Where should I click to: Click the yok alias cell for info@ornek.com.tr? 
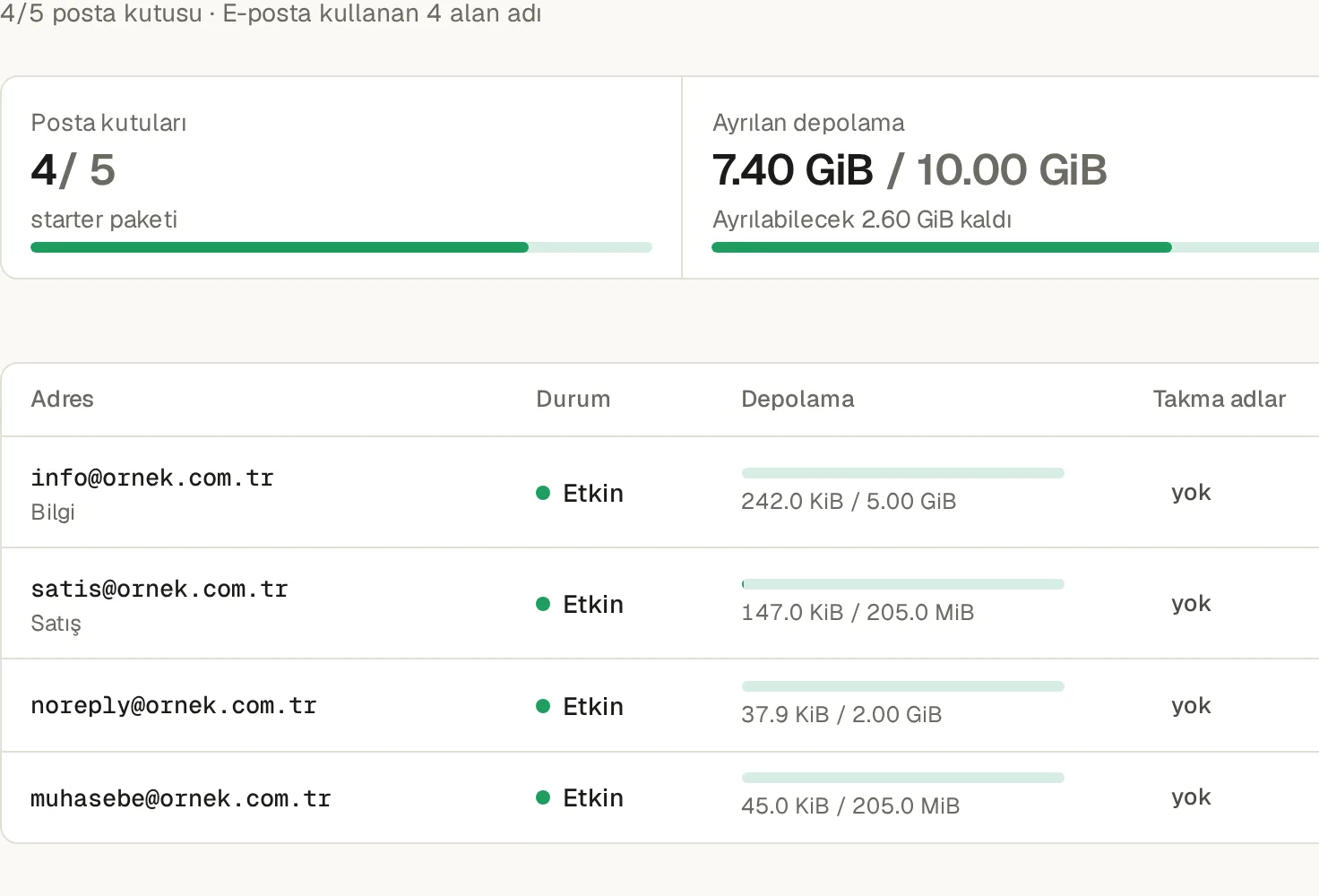(x=1191, y=493)
